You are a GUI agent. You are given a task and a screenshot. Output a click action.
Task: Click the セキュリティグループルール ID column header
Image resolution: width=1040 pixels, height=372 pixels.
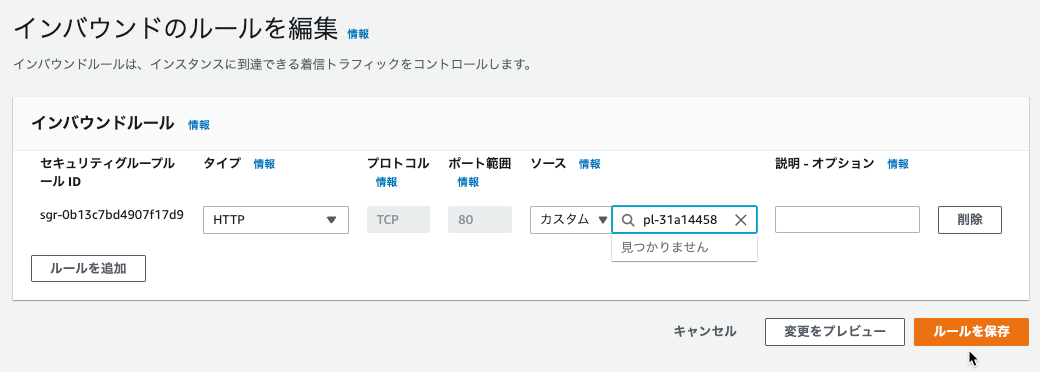107,172
